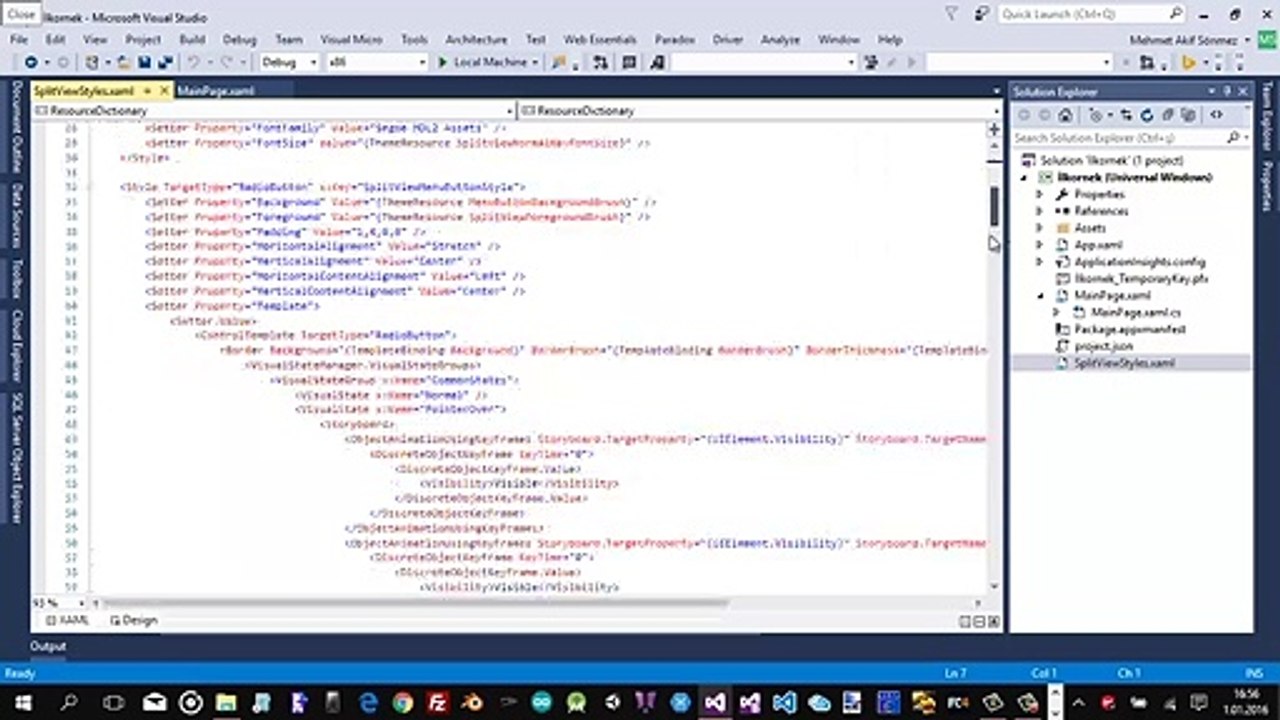Open the SQL Server Object Explorer side tab

(17, 458)
